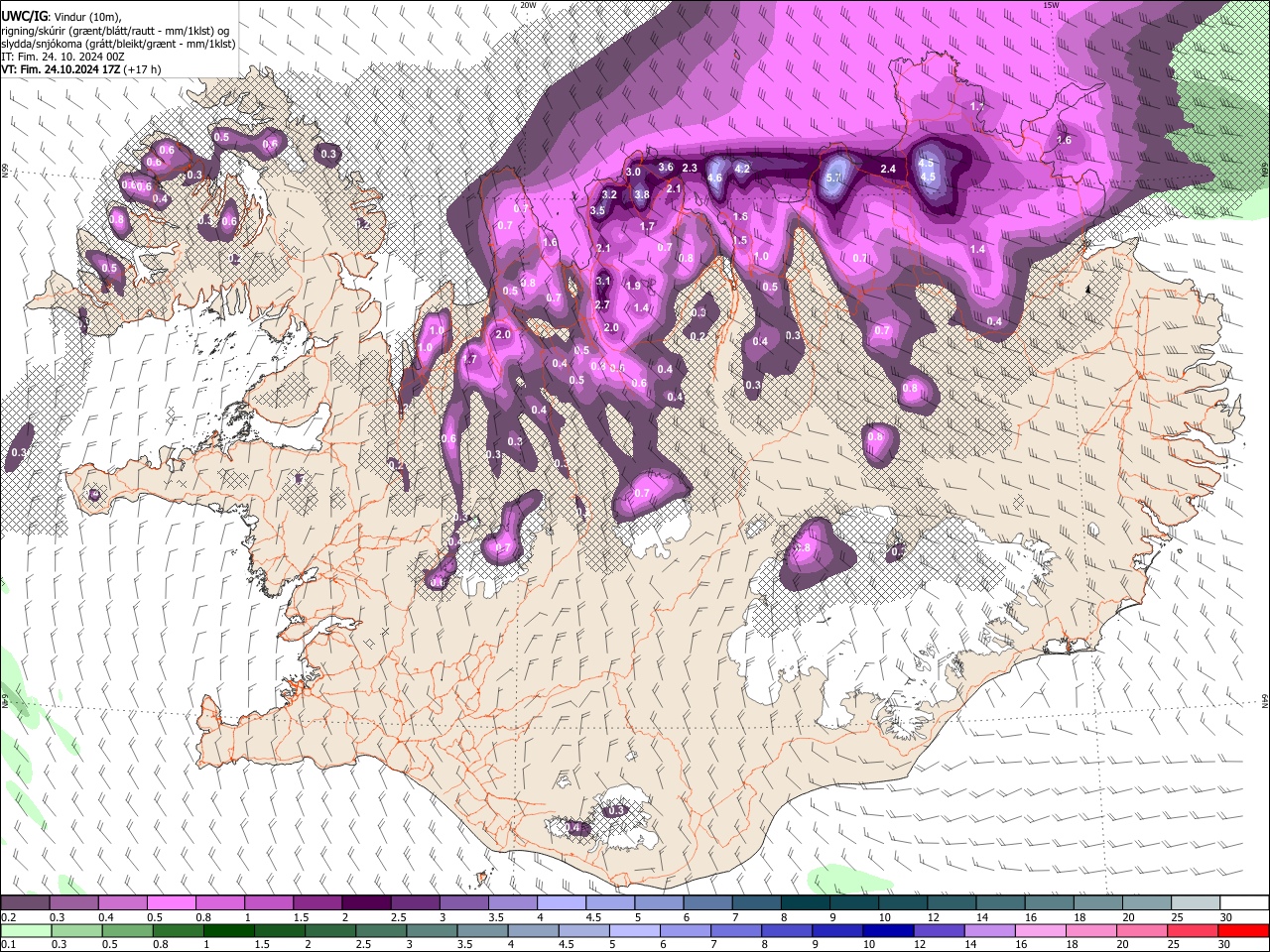Viewport: 1270px width, 952px height.
Task: Click the 64N label on right edge
Action: point(1265,701)
